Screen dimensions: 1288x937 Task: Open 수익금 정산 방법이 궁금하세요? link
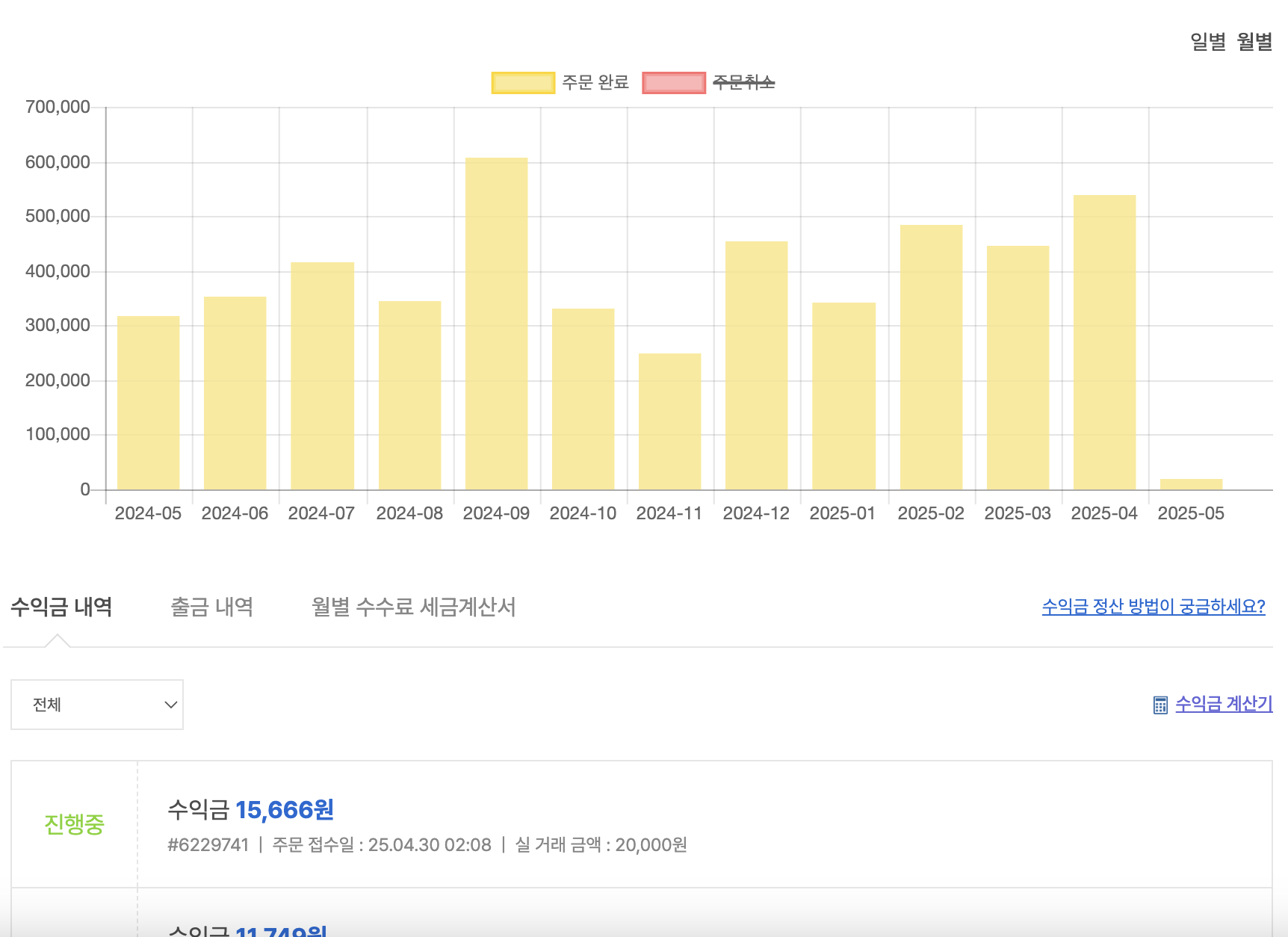point(1154,607)
